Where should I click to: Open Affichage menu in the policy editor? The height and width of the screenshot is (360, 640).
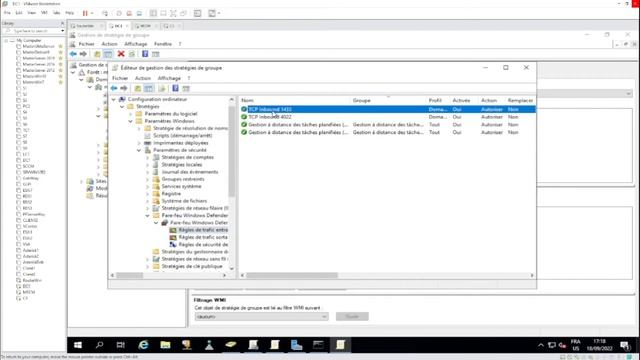(169, 78)
